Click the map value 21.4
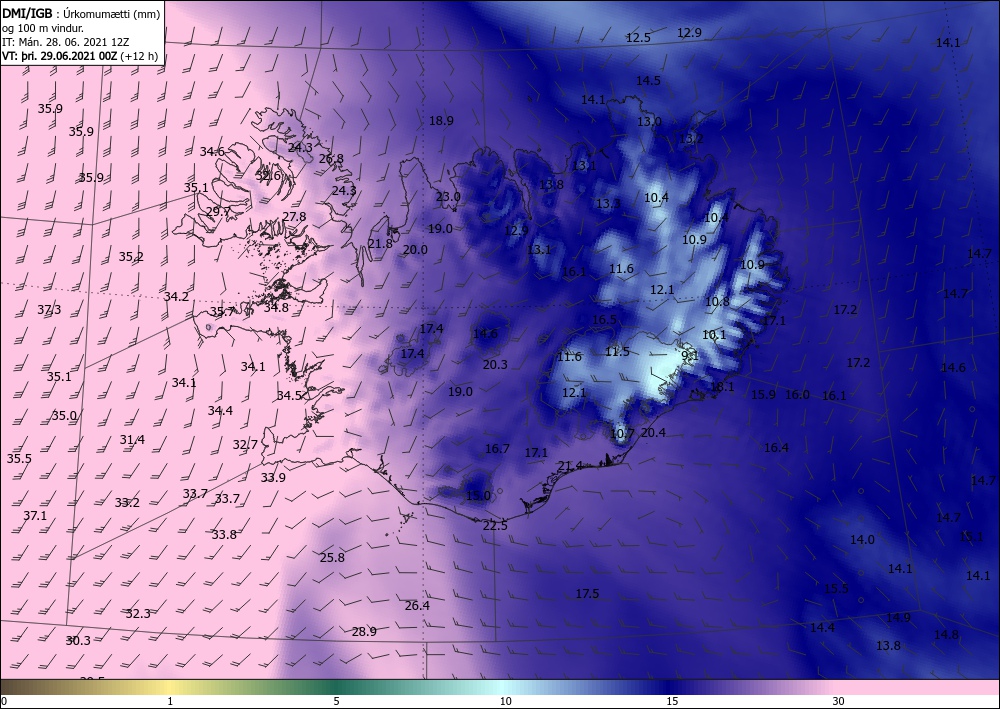 click(x=570, y=466)
